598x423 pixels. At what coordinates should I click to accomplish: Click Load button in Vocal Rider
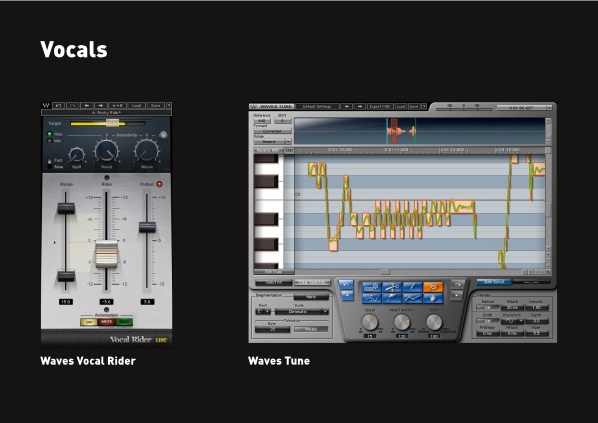(137, 105)
